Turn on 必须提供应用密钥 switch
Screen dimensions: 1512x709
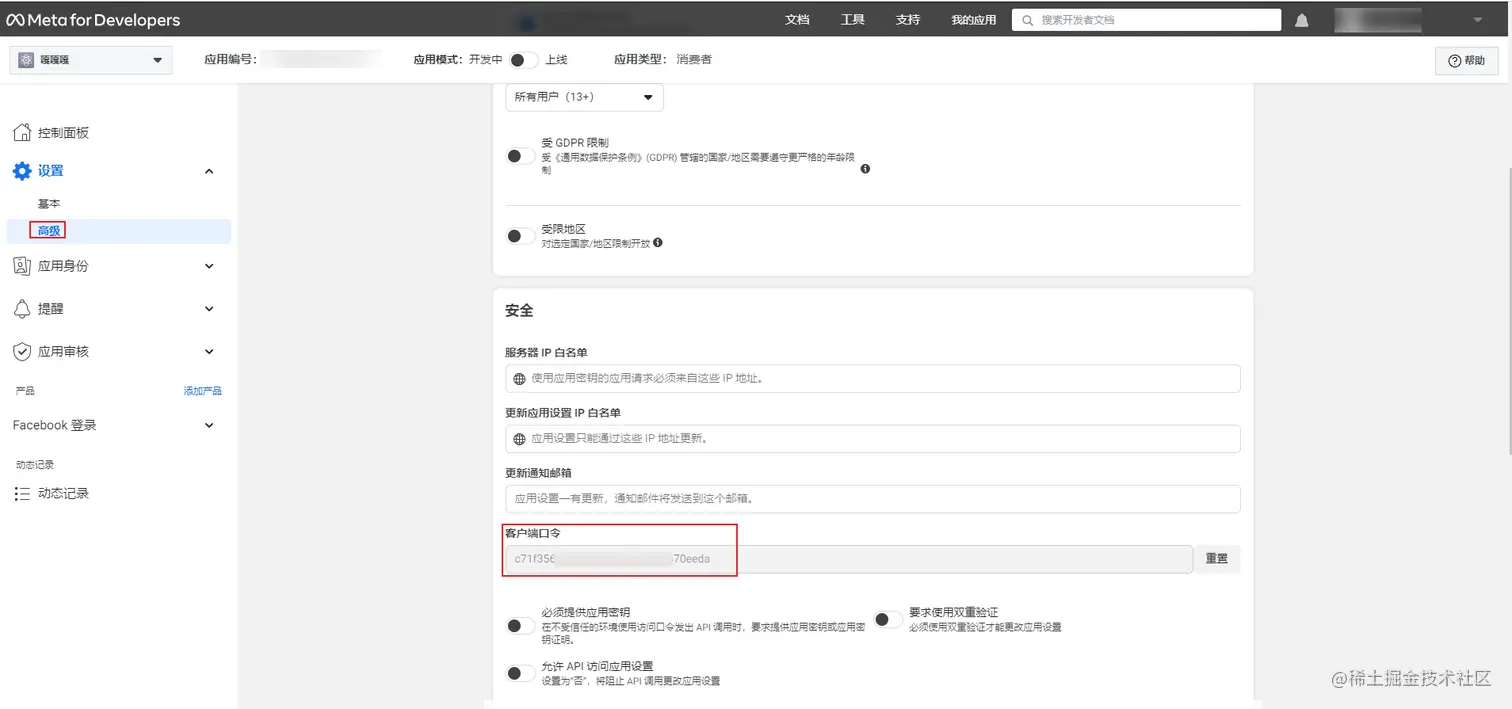(x=521, y=626)
